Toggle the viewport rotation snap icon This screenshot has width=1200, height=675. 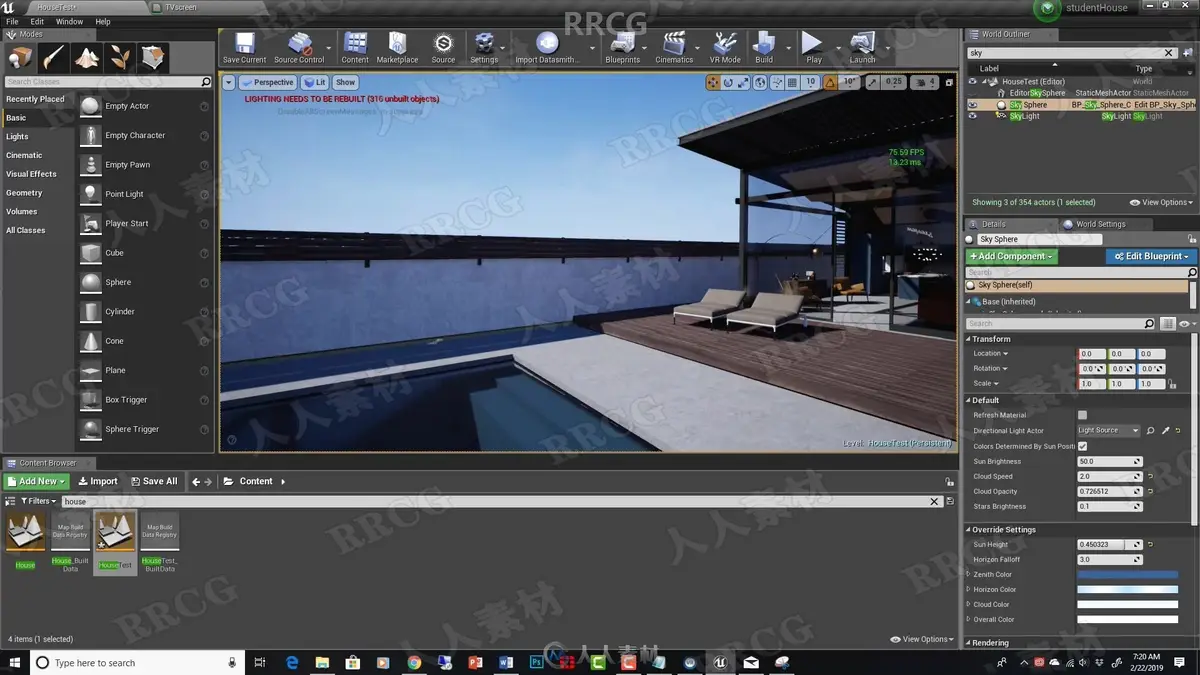pos(830,82)
